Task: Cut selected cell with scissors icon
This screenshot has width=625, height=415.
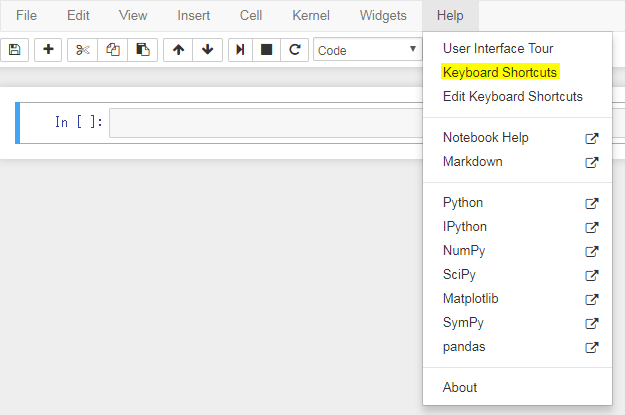Action: [x=83, y=50]
